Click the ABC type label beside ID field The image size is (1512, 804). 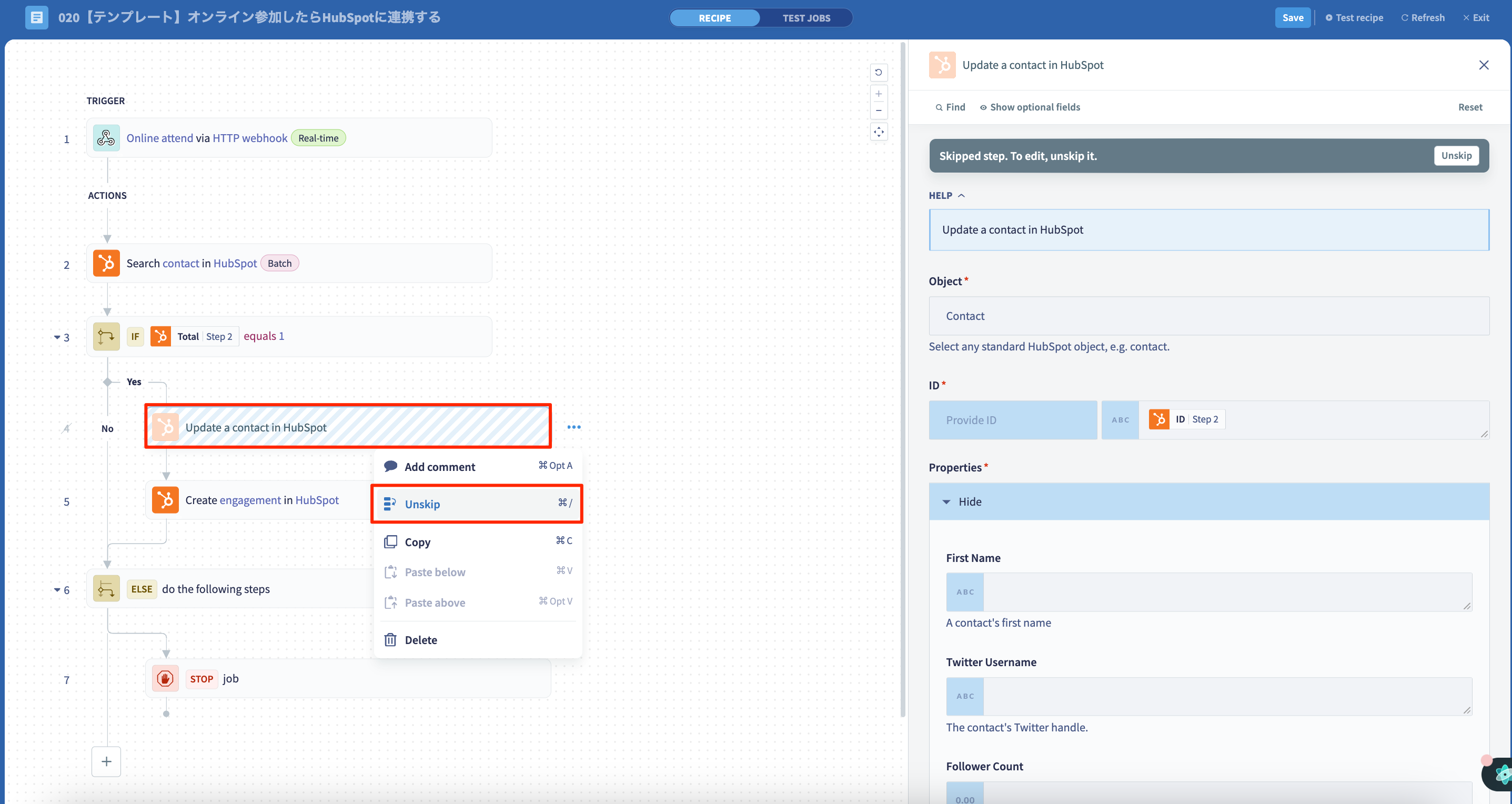1120,420
